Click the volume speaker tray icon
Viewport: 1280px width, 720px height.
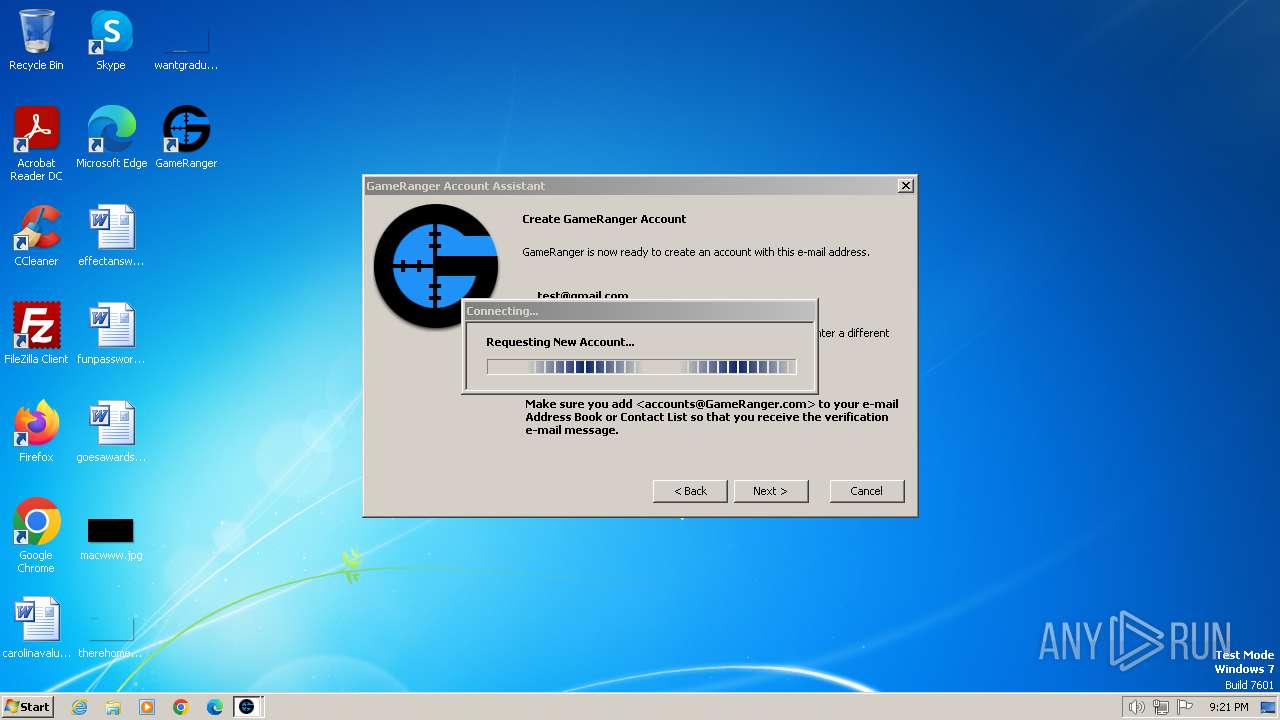pyautogui.click(x=1136, y=707)
